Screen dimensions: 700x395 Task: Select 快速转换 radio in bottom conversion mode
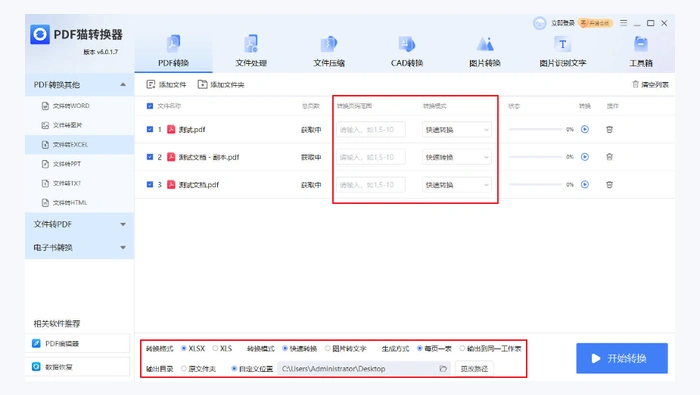pyautogui.click(x=285, y=348)
